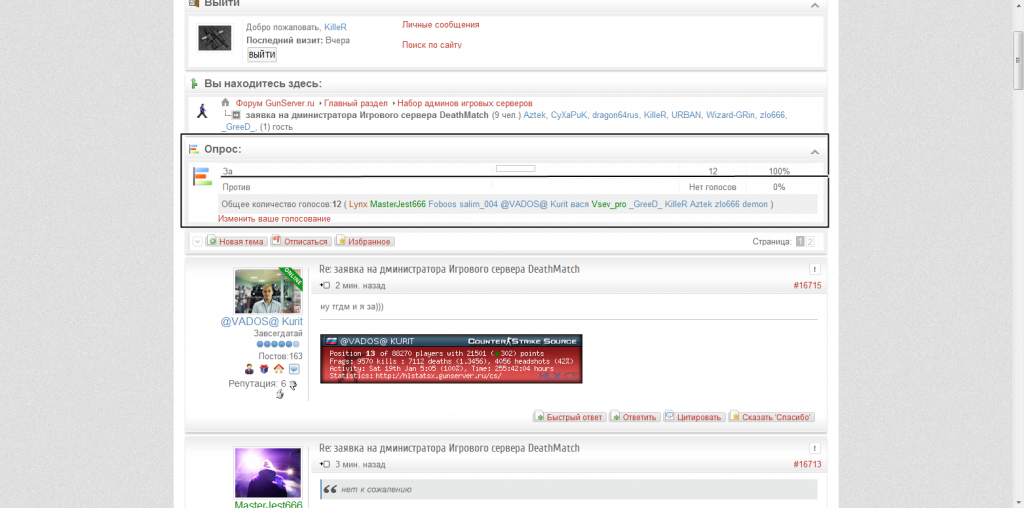Click the house icon under Постов:163

[x=279, y=369]
